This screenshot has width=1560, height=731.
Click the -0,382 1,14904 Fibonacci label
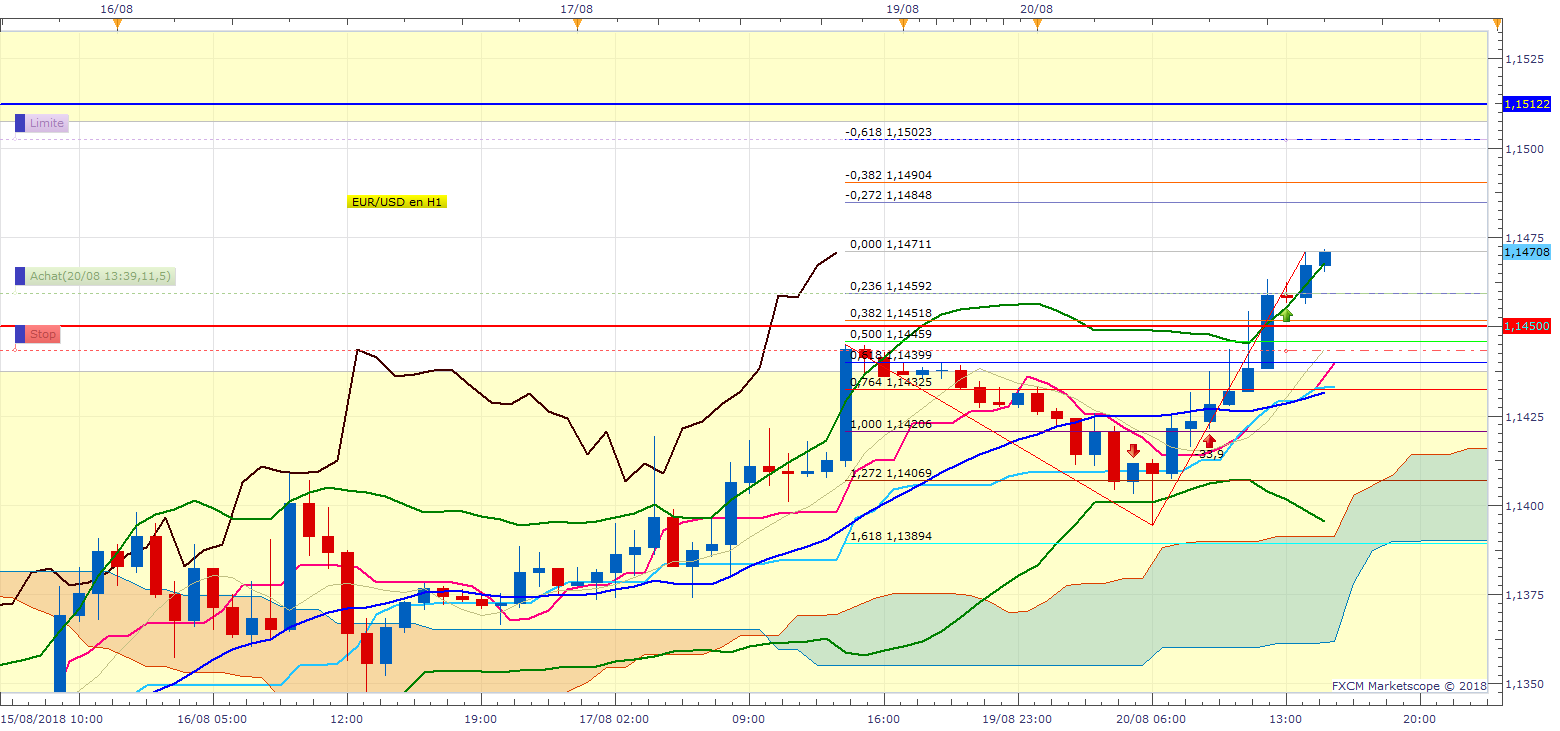(x=888, y=175)
